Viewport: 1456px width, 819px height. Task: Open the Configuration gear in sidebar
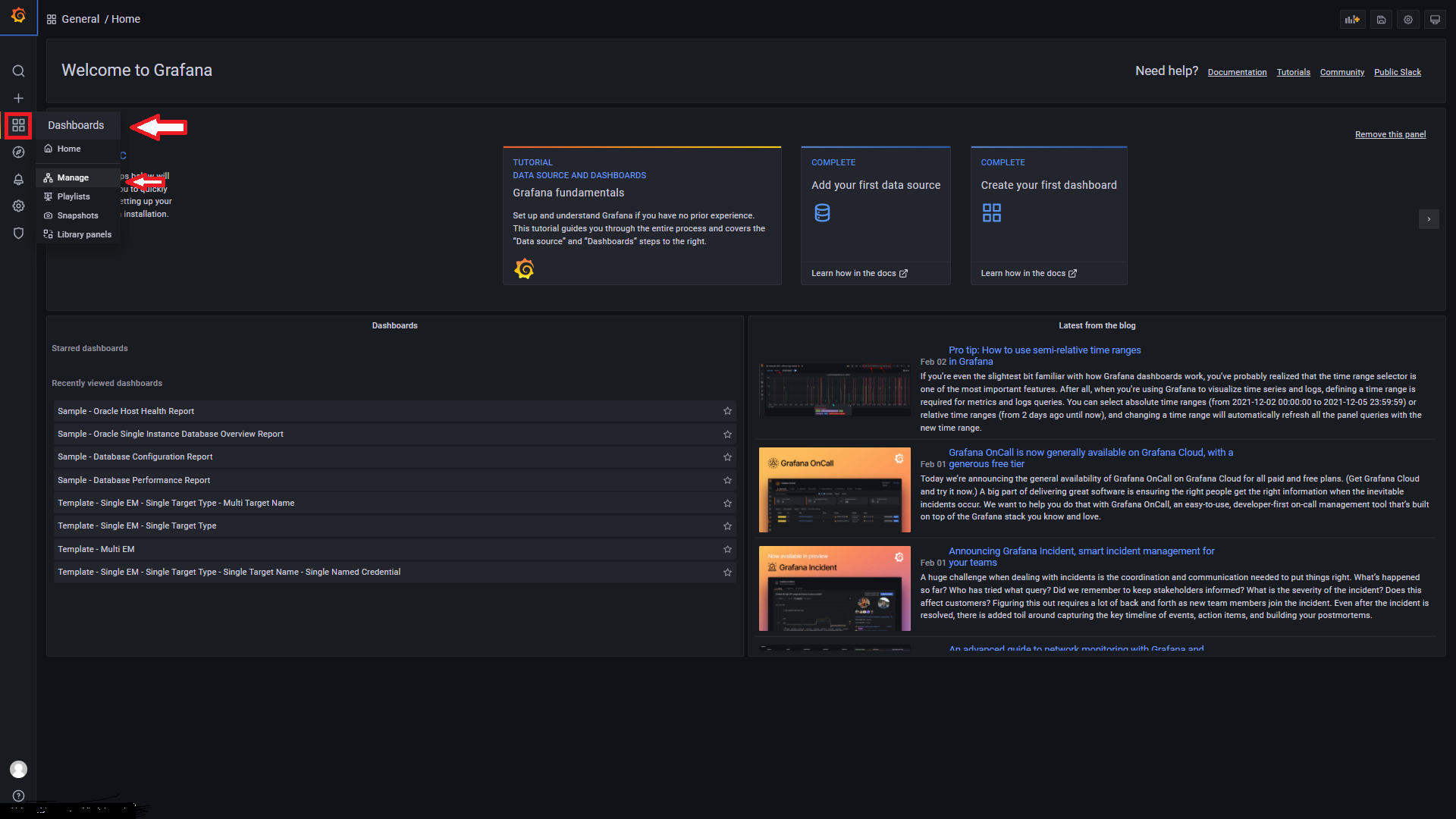pyautogui.click(x=18, y=206)
